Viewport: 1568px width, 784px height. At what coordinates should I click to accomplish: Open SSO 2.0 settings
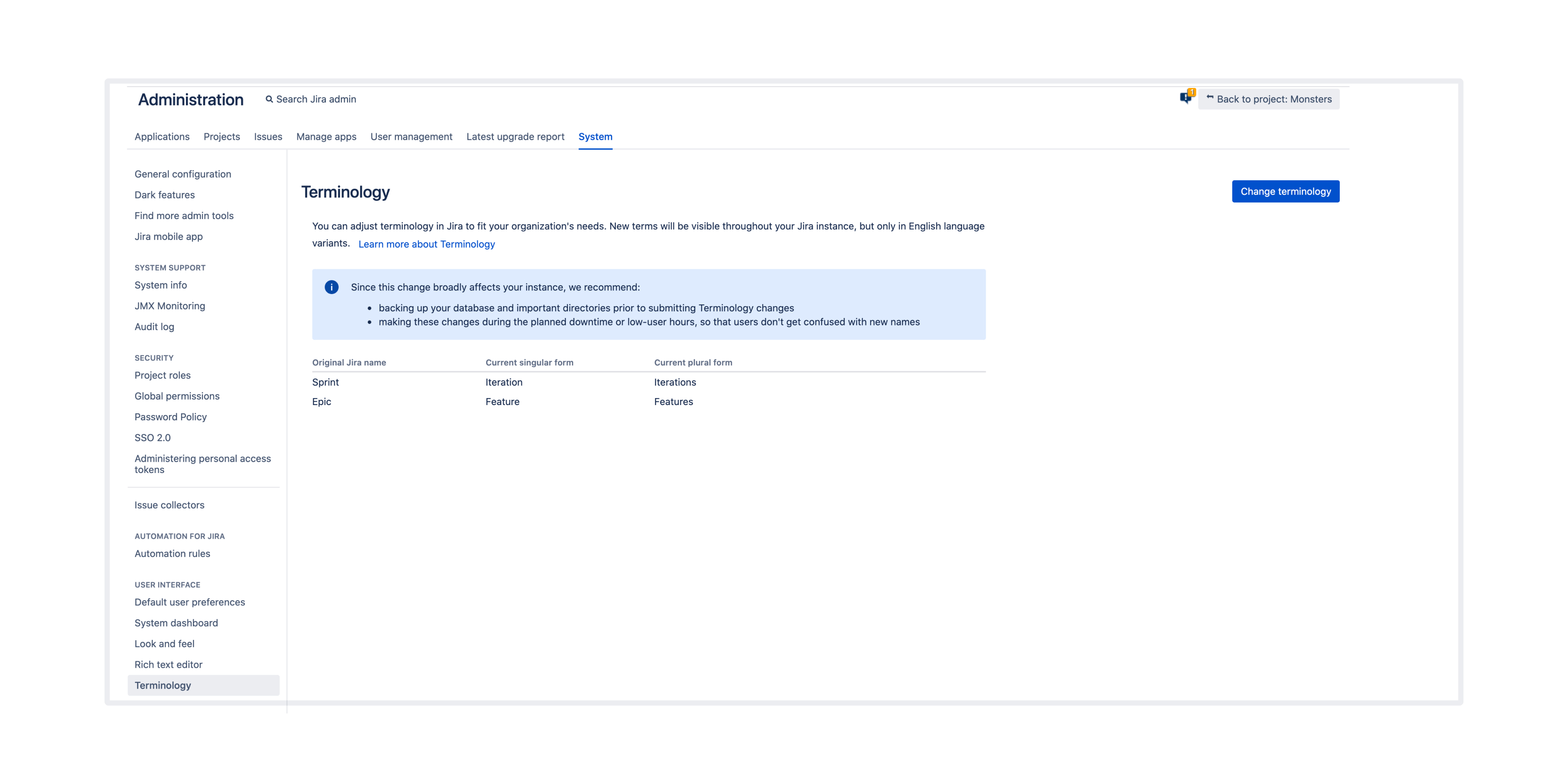click(x=153, y=438)
